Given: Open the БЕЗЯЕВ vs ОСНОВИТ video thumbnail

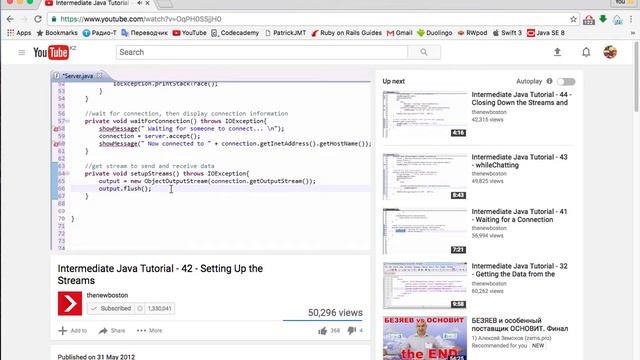Looking at the screenshot, I should (424, 338).
